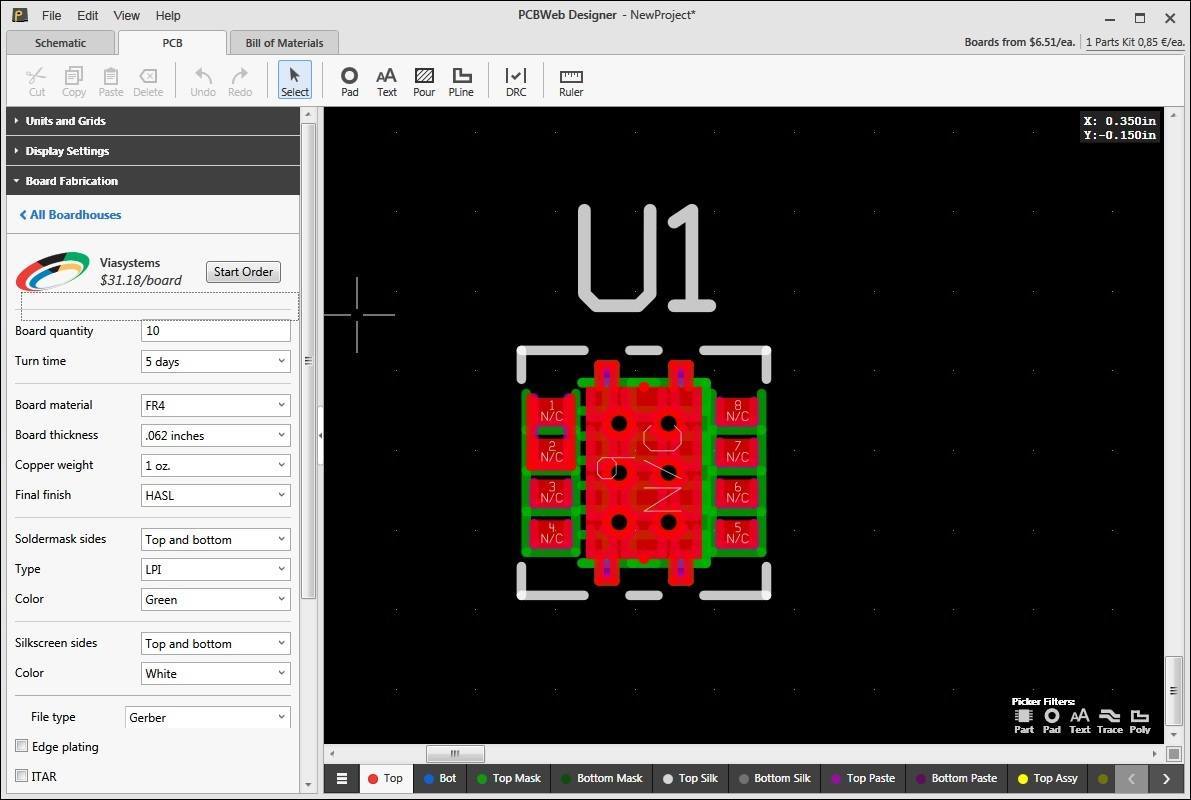1191x800 pixels.
Task: Pick the Text tool in toolbar
Action: [x=387, y=81]
